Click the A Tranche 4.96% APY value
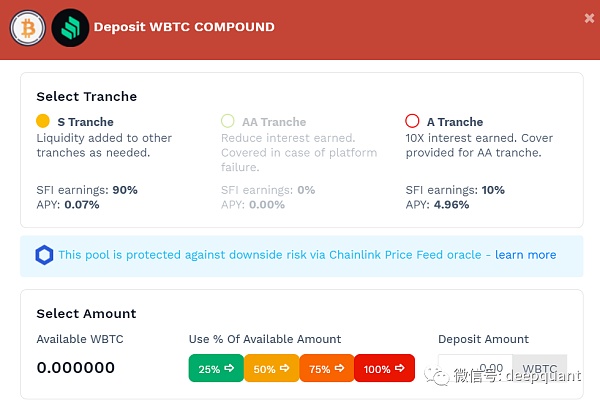This screenshot has height=403, width=600. (451, 205)
